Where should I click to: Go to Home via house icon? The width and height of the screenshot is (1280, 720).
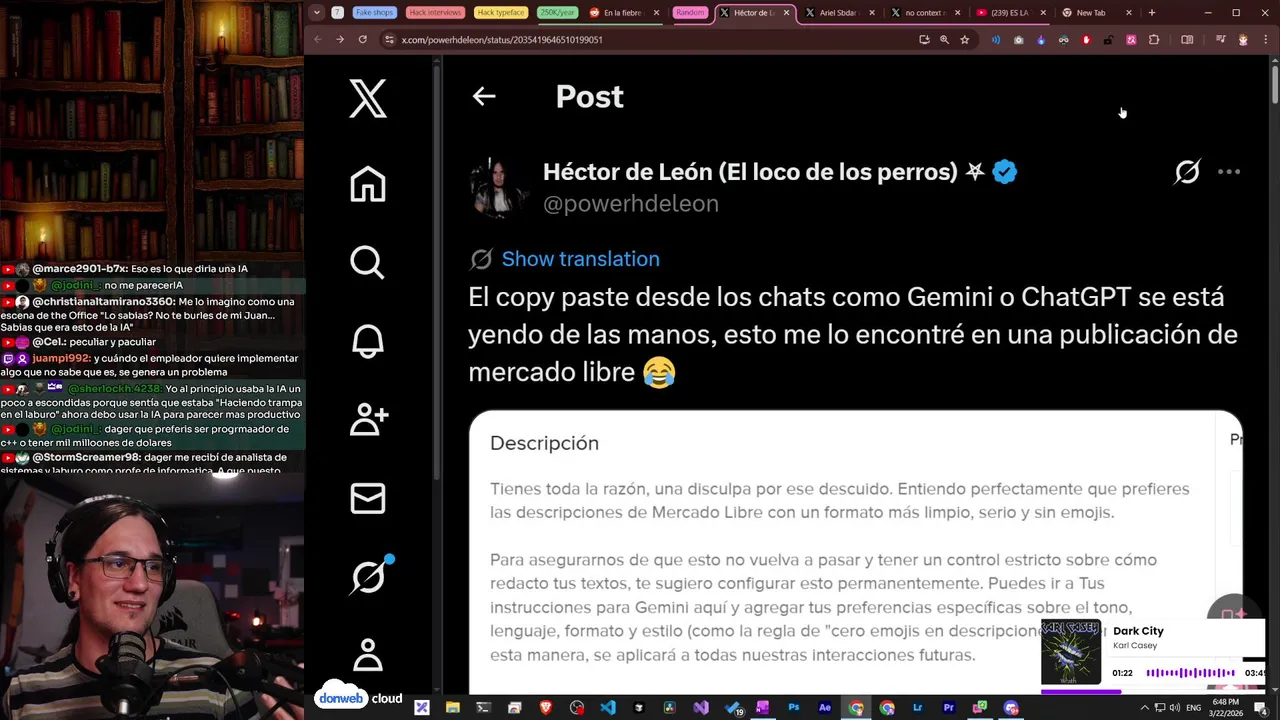pyautogui.click(x=368, y=184)
